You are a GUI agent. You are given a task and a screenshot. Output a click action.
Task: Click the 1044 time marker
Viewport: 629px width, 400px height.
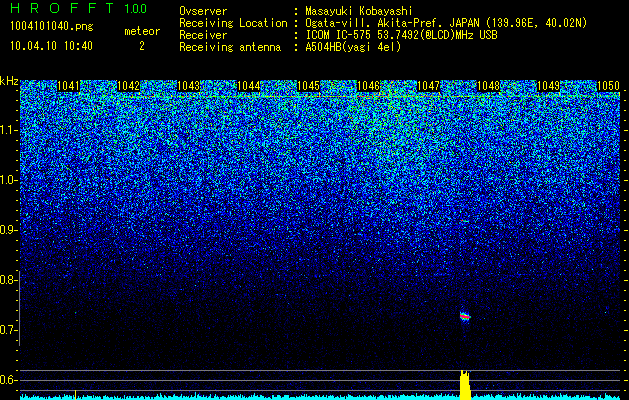point(249,86)
